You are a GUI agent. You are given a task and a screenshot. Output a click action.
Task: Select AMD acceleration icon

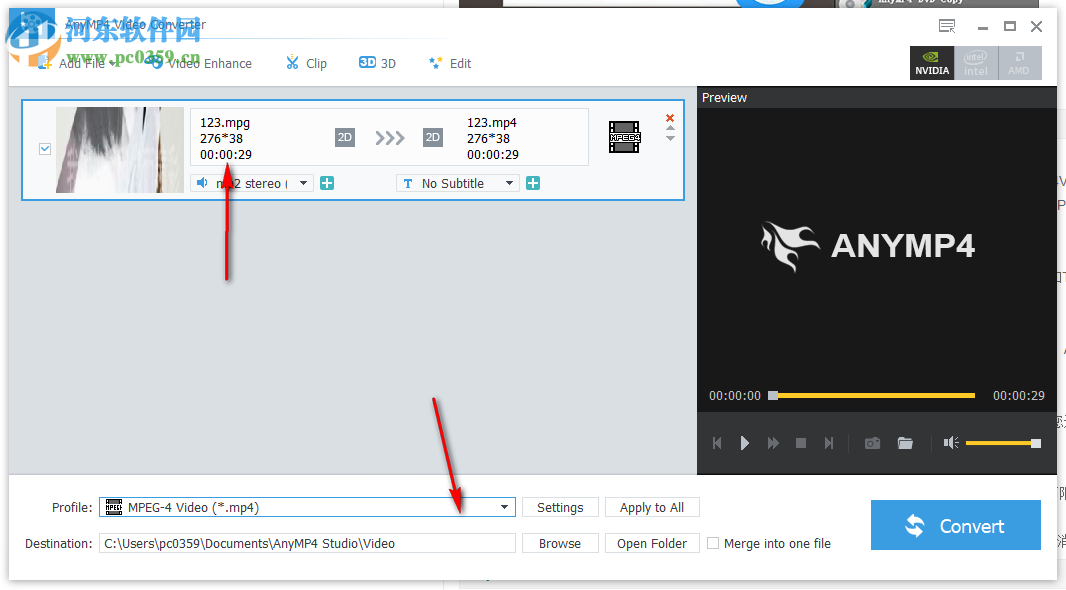tap(1019, 63)
